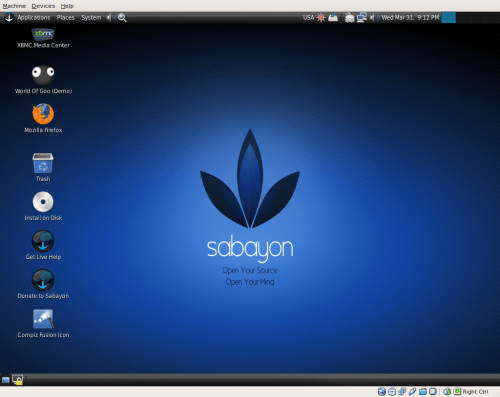Click the clock showing Wed Mar 31
Image resolution: width=500 pixels, height=397 pixels.
click(x=410, y=18)
